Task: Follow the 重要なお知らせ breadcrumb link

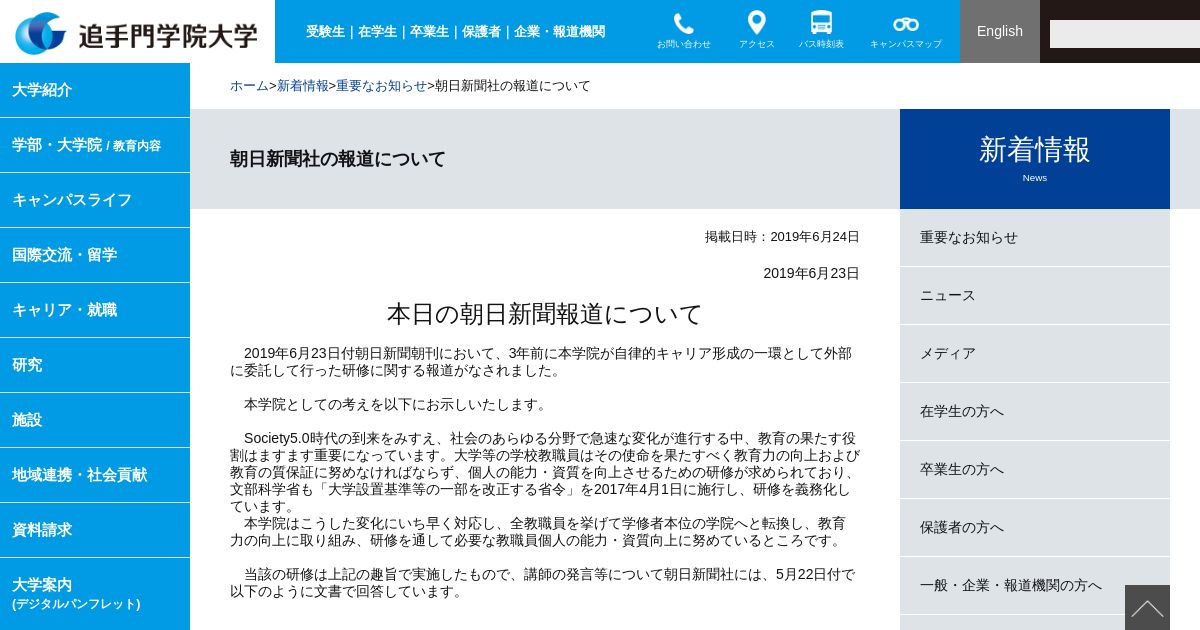Action: [381, 86]
